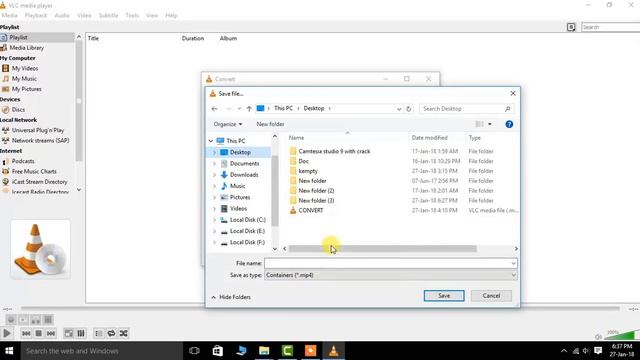This screenshot has width=640, height=360.
Task: Select My Music in the sidebar
Action: [24, 78]
